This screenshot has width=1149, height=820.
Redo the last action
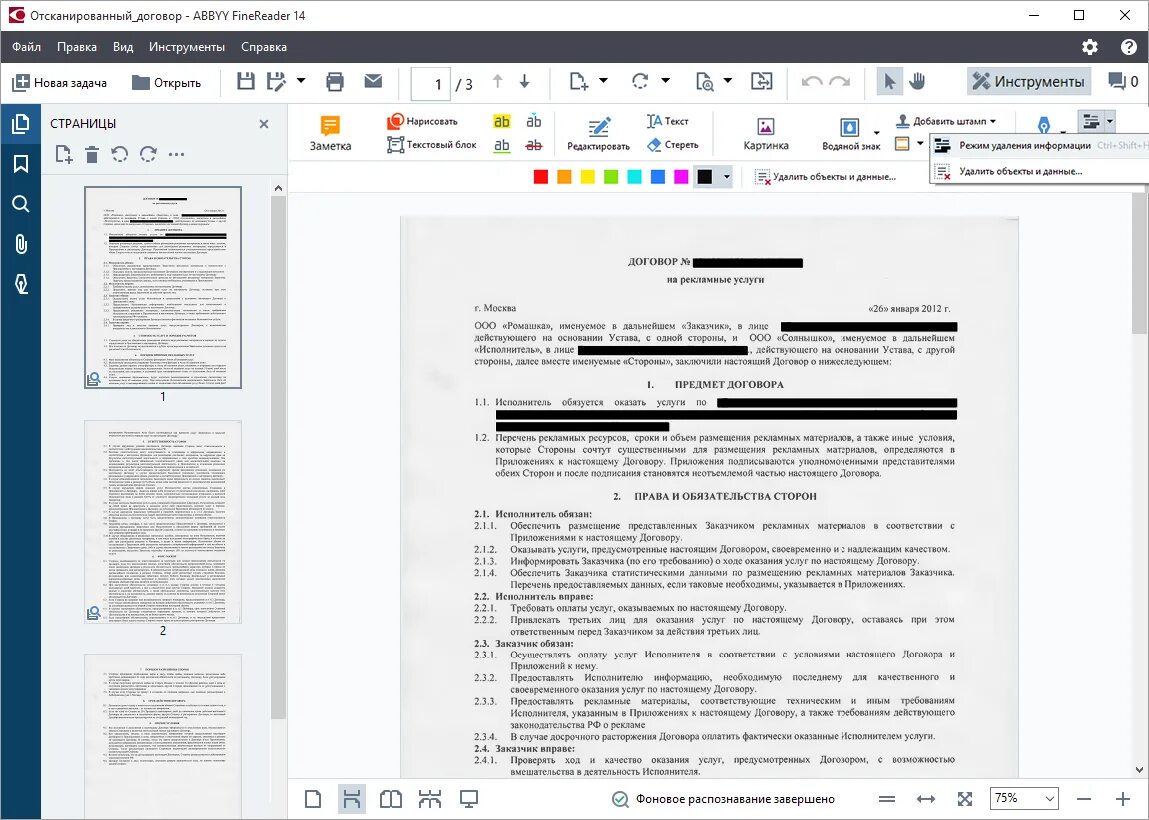click(840, 82)
